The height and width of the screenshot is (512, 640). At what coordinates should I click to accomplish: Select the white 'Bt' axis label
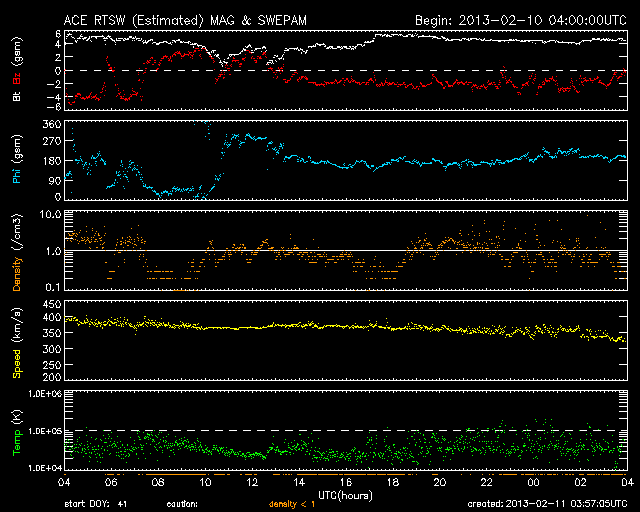17,96
